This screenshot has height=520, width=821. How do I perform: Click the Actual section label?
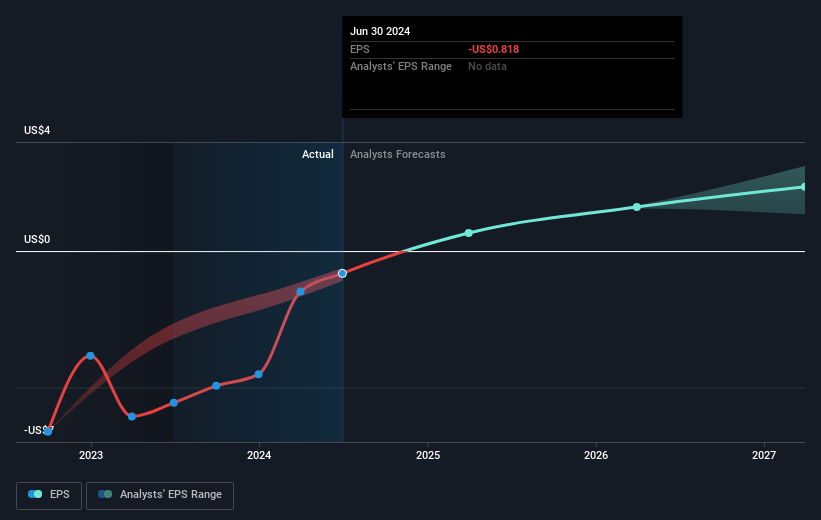coord(317,154)
